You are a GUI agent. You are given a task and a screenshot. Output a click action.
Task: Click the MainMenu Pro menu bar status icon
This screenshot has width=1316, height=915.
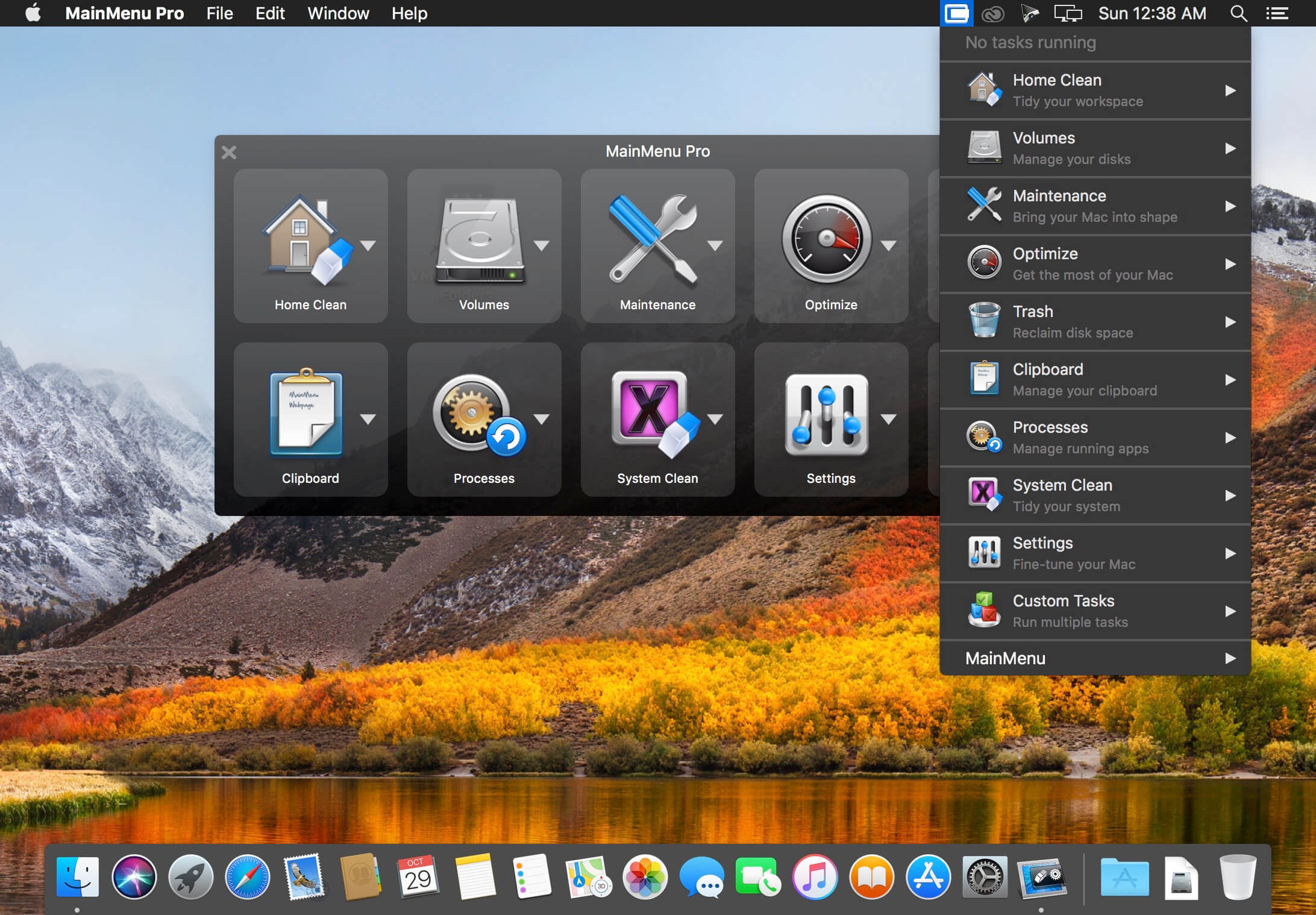(956, 13)
